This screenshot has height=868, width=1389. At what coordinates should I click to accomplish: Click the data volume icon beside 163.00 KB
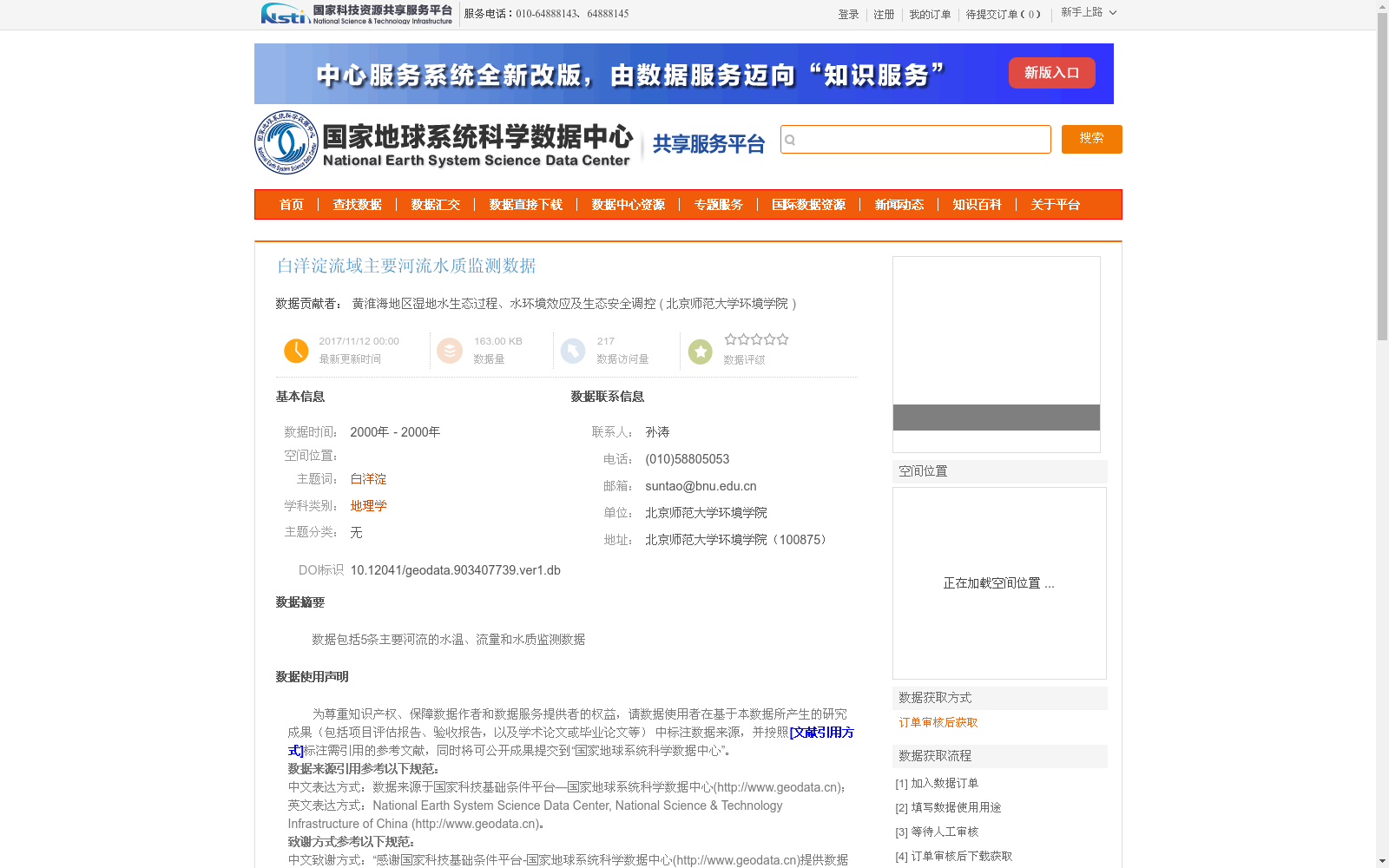pyautogui.click(x=450, y=350)
